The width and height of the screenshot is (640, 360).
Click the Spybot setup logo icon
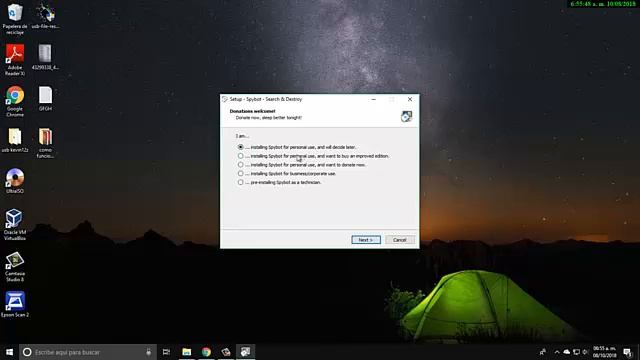(406, 116)
